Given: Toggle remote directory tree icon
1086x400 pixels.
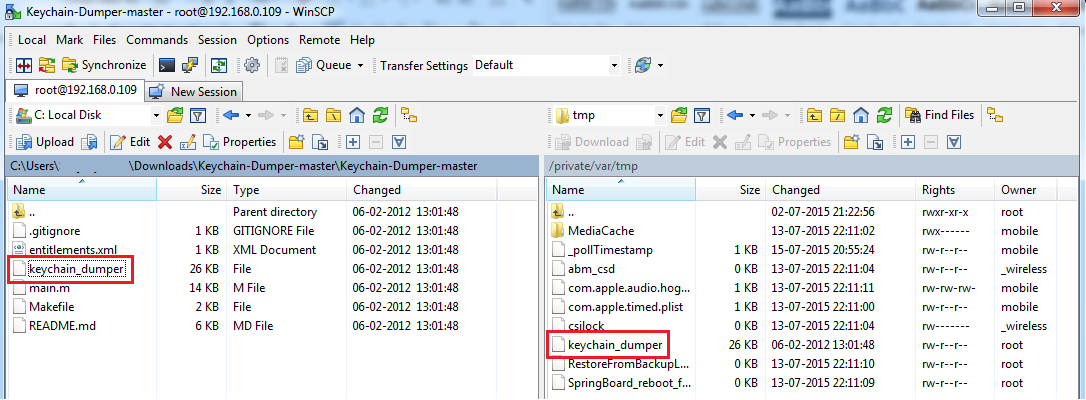Looking at the screenshot, I should pyautogui.click(x=995, y=115).
